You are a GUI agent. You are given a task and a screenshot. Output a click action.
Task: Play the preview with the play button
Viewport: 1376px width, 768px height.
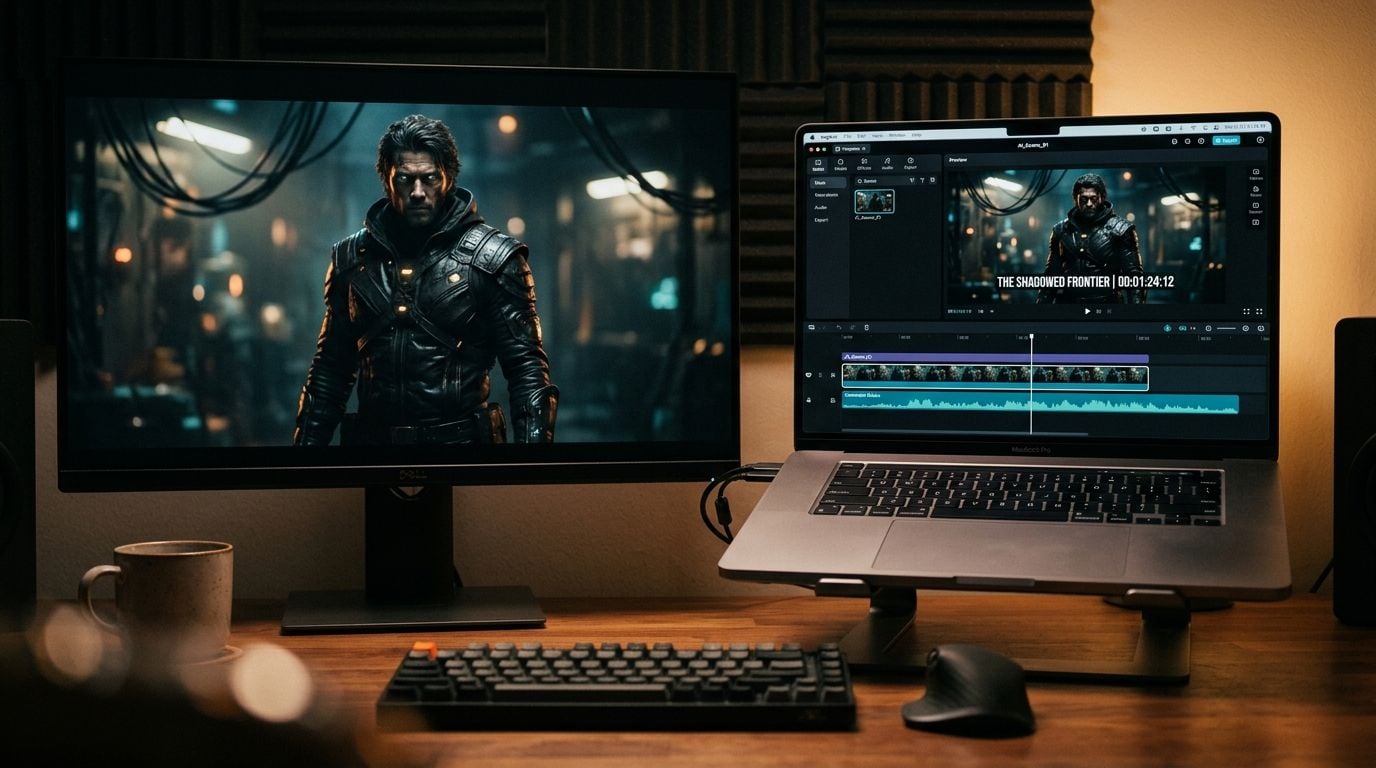[x=1087, y=311]
